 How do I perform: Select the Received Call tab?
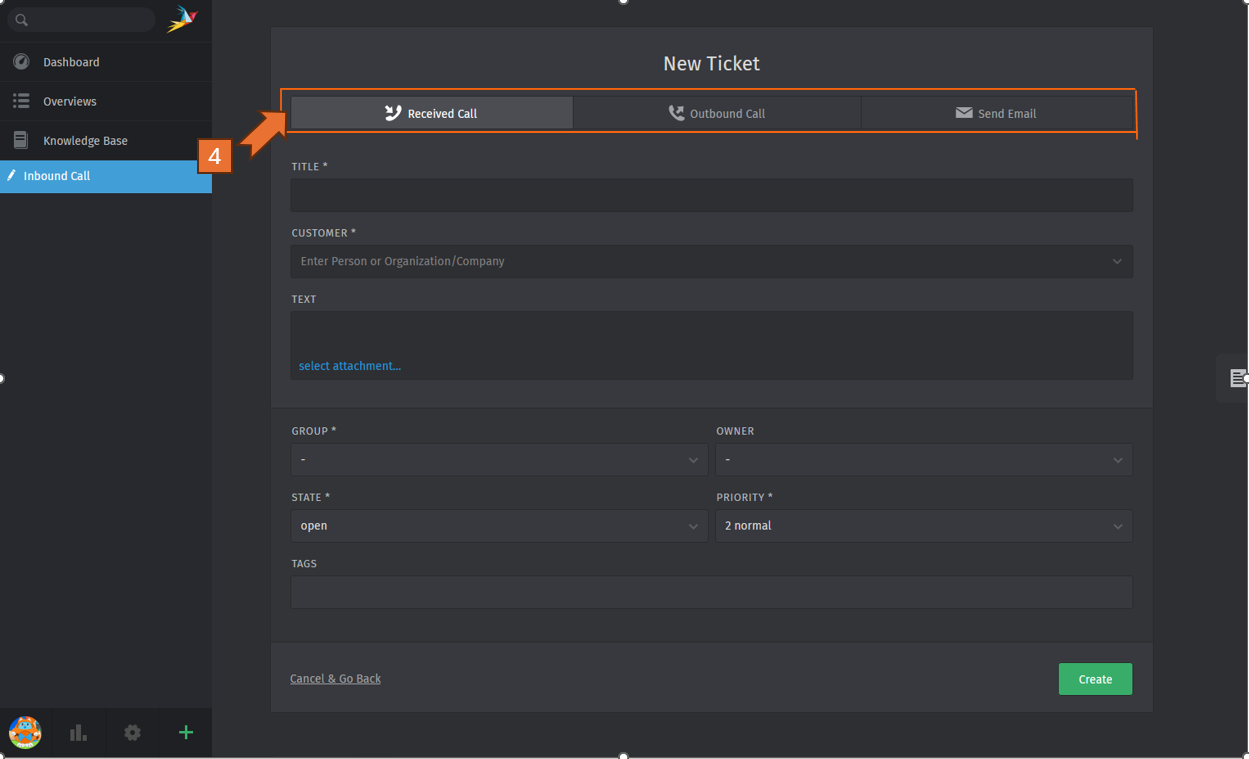(x=432, y=113)
